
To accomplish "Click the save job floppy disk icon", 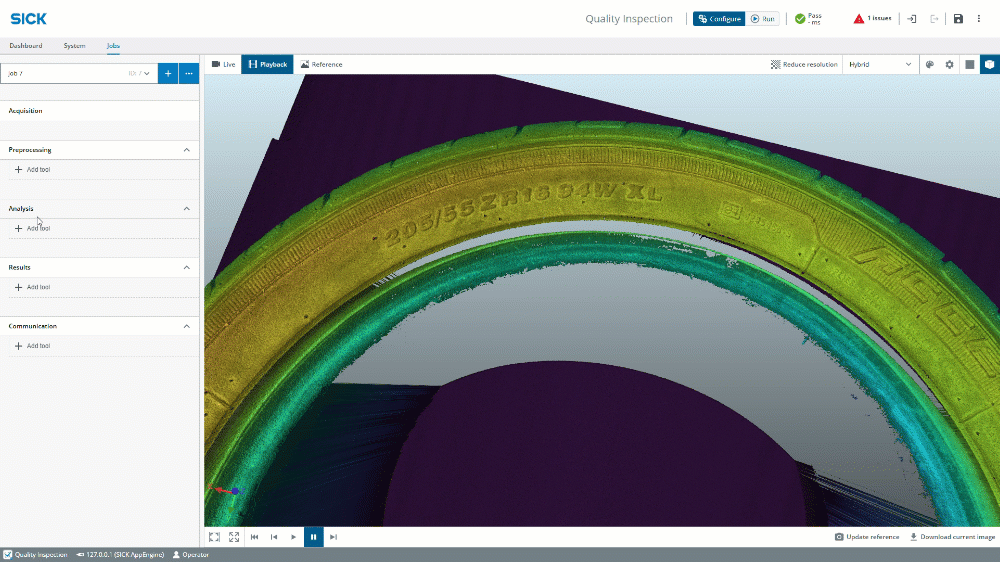I will coord(958,19).
